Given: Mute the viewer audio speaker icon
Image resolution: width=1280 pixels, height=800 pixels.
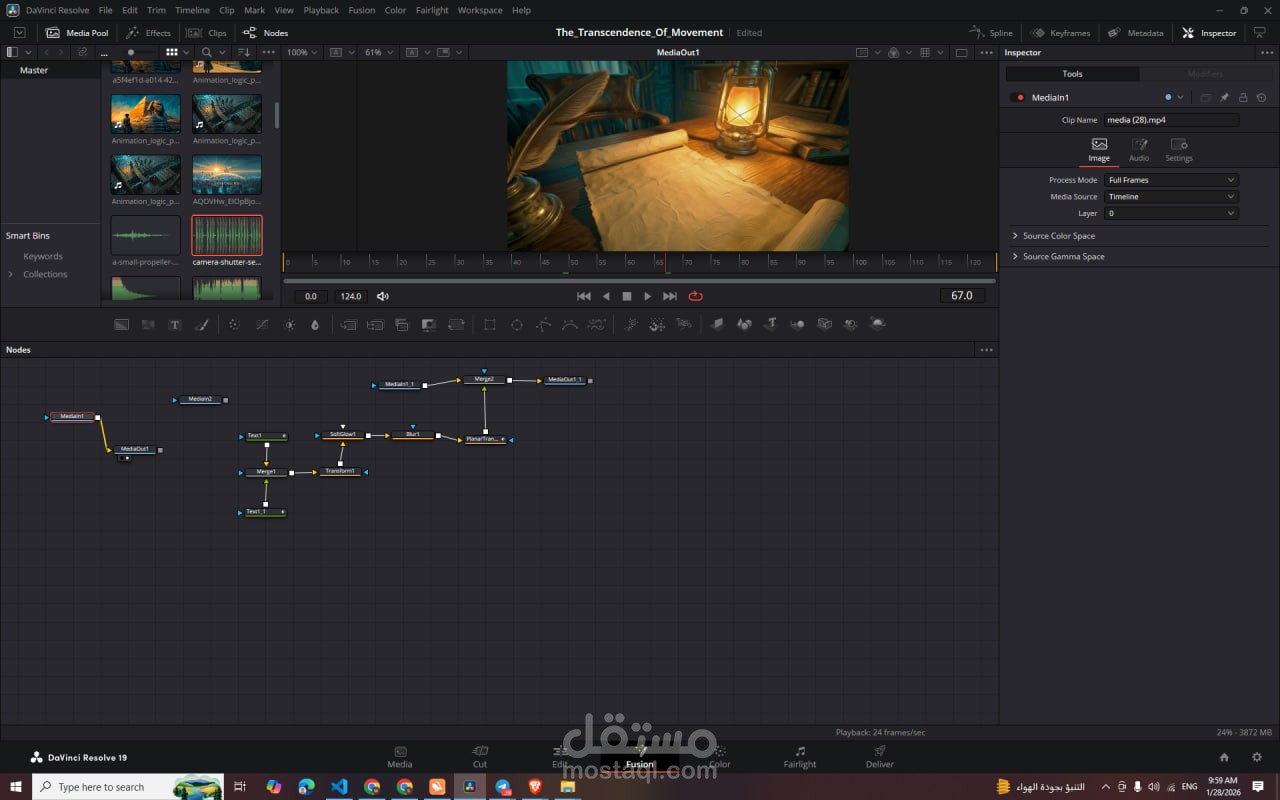Looking at the screenshot, I should 383,296.
